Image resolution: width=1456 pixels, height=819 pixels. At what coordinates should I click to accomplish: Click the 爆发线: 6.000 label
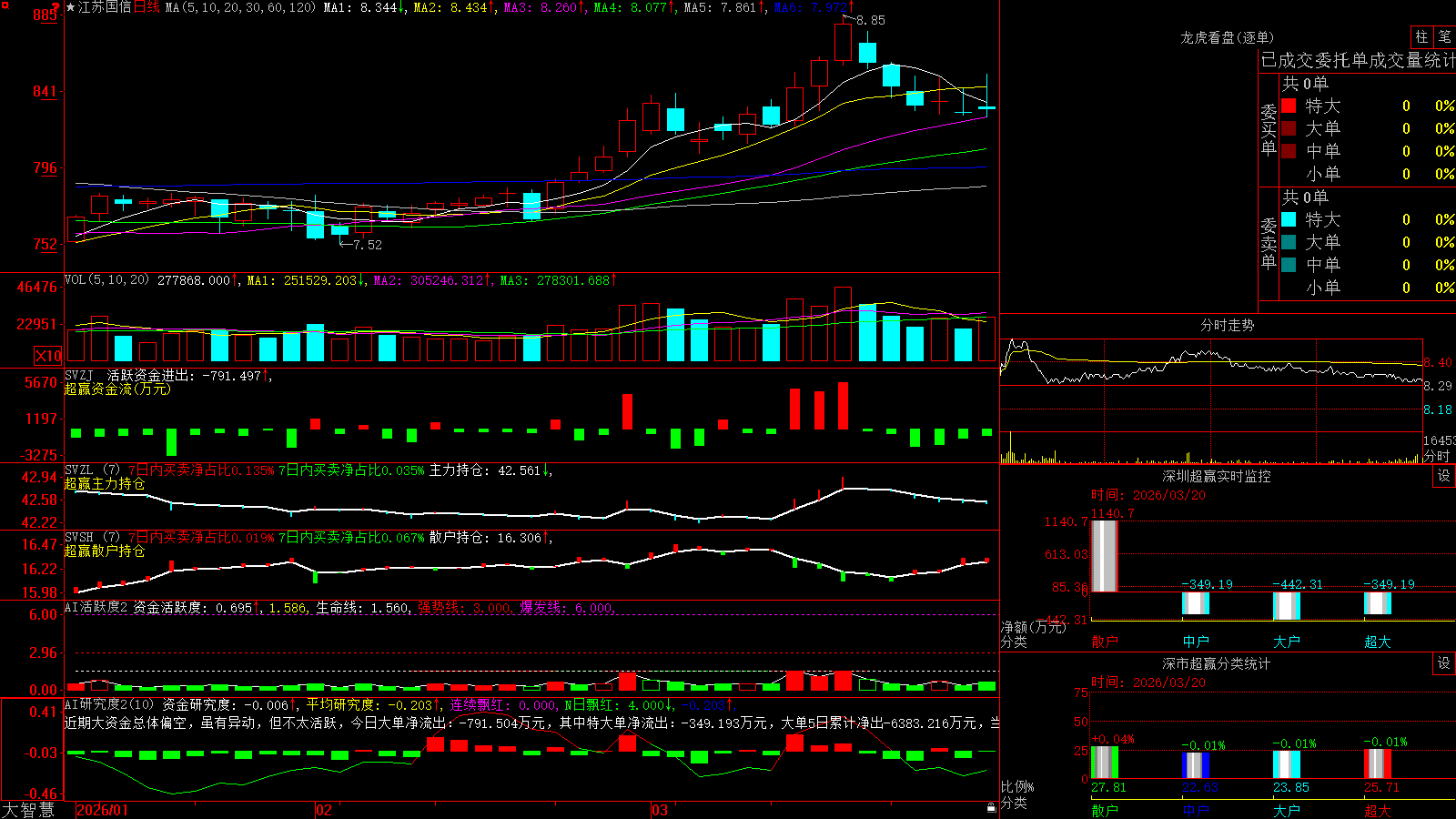tap(566, 607)
